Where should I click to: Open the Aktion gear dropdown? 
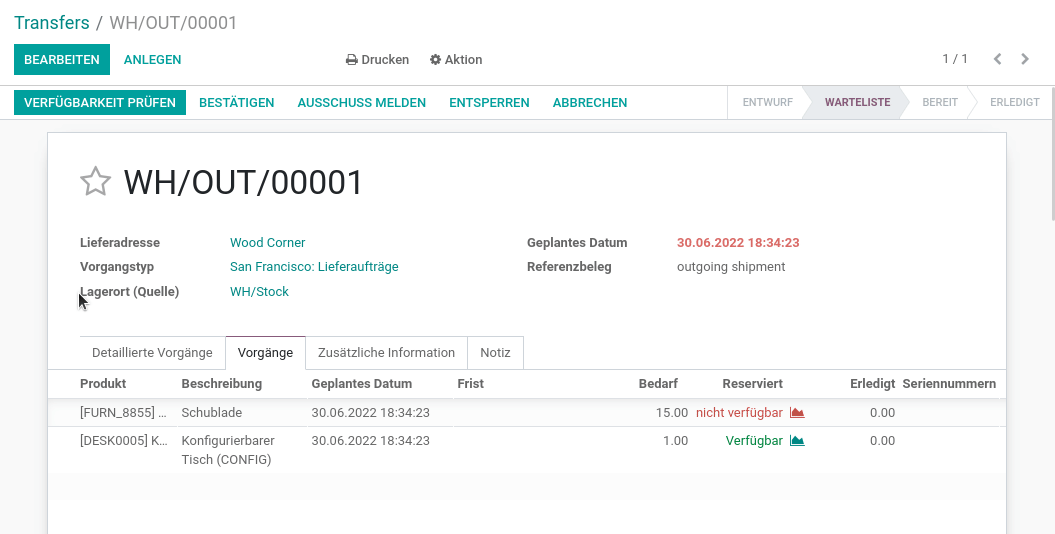[456, 59]
